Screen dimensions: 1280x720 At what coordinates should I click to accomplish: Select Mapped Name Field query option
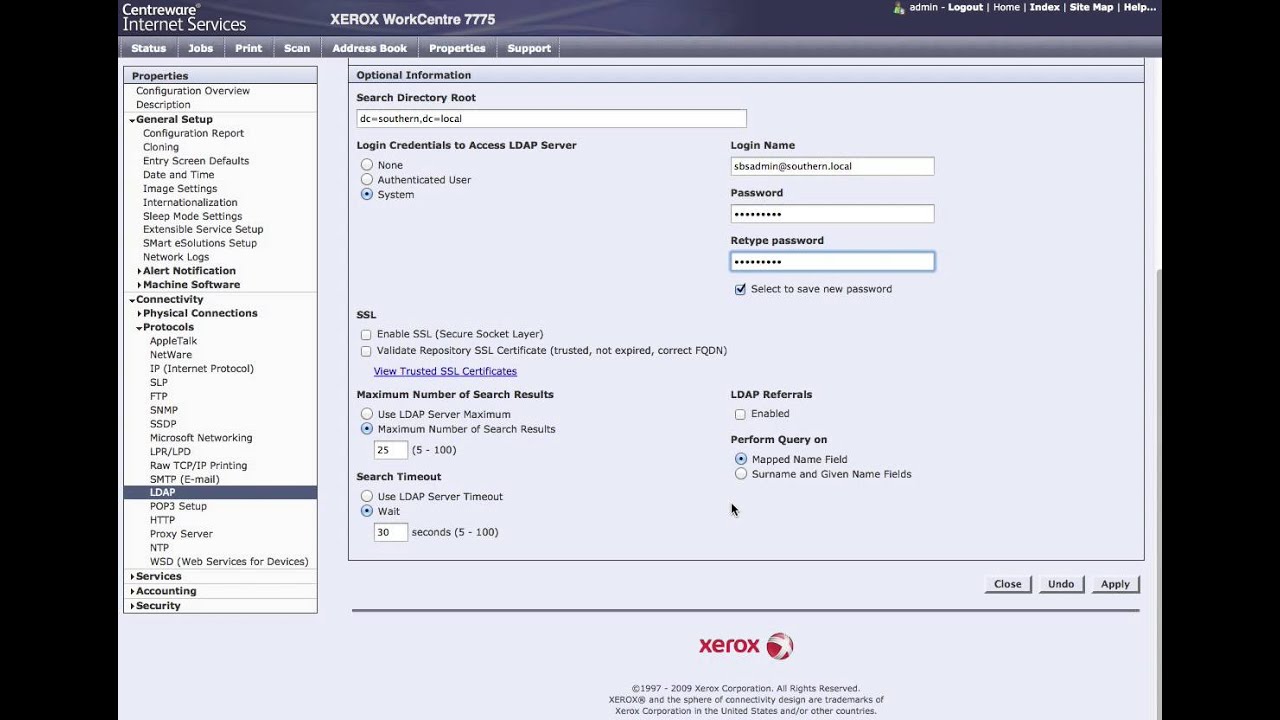741,459
